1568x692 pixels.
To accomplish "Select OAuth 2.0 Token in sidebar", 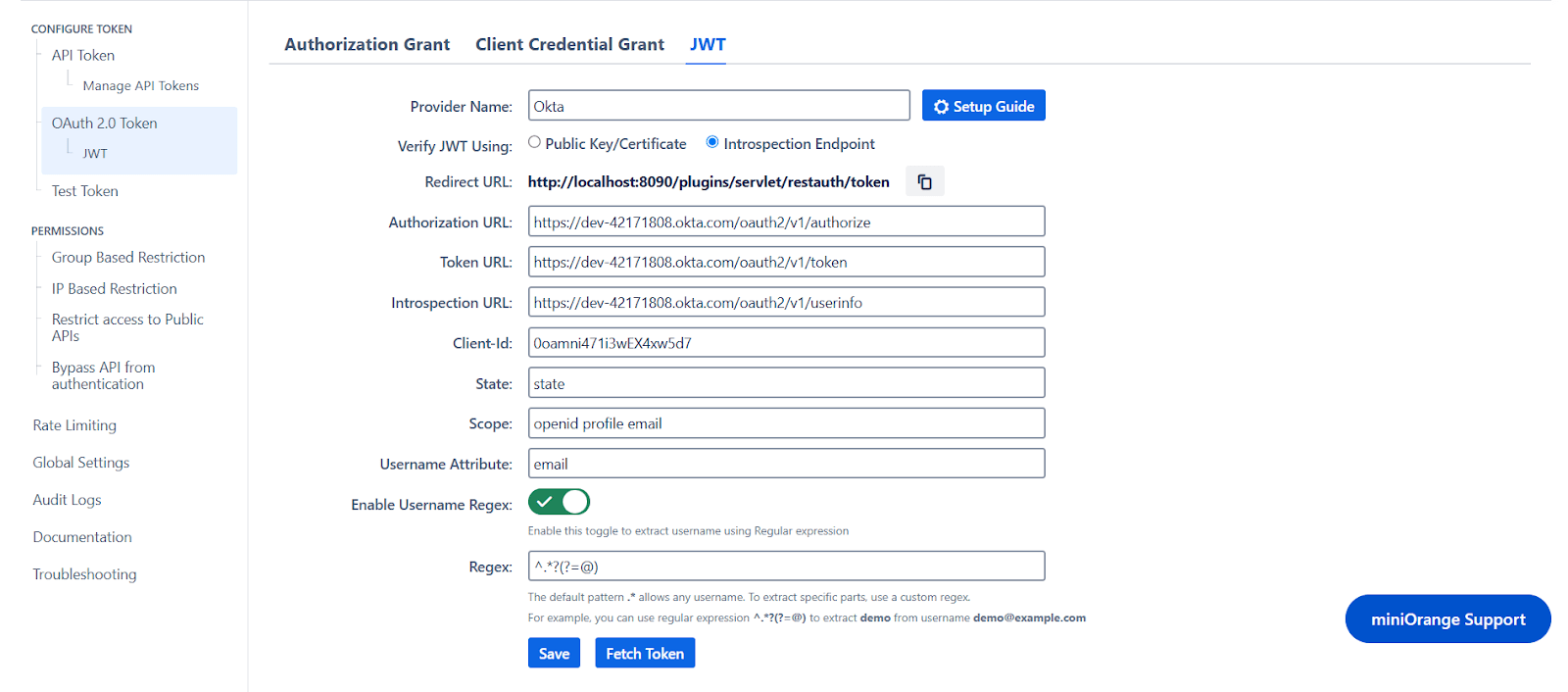I will pos(105,123).
